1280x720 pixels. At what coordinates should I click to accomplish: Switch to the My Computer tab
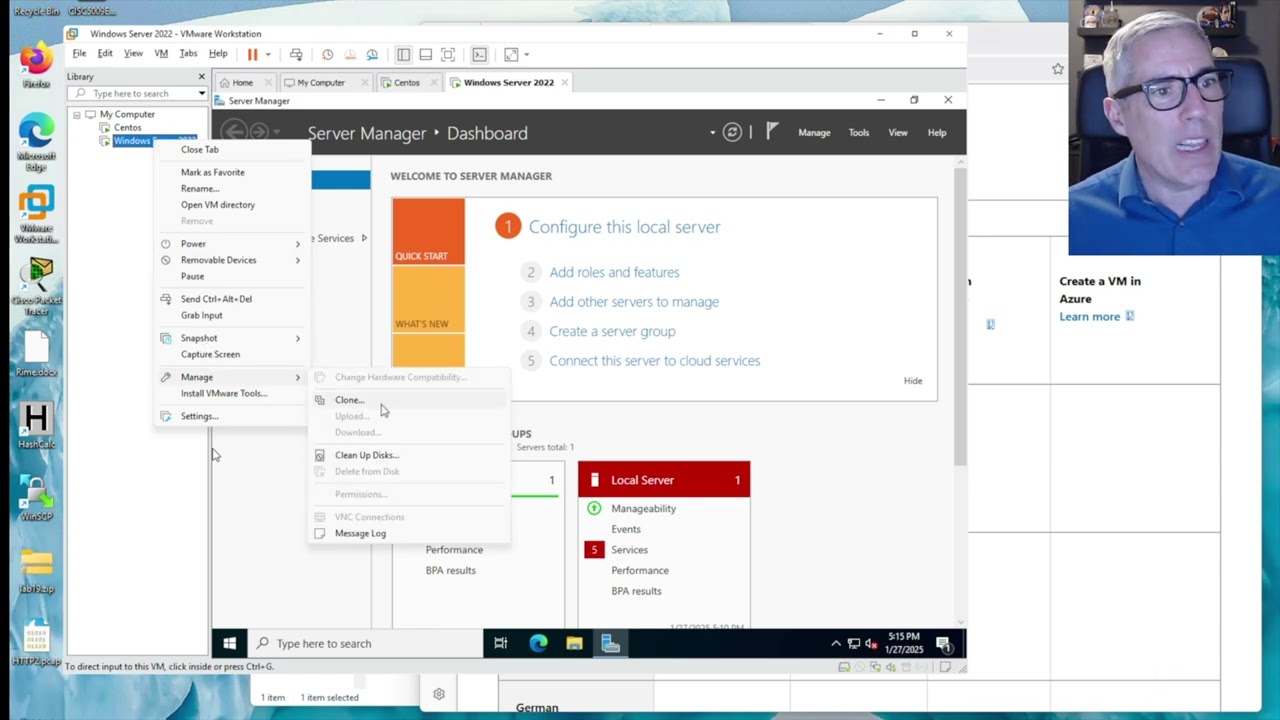pyautogui.click(x=320, y=82)
